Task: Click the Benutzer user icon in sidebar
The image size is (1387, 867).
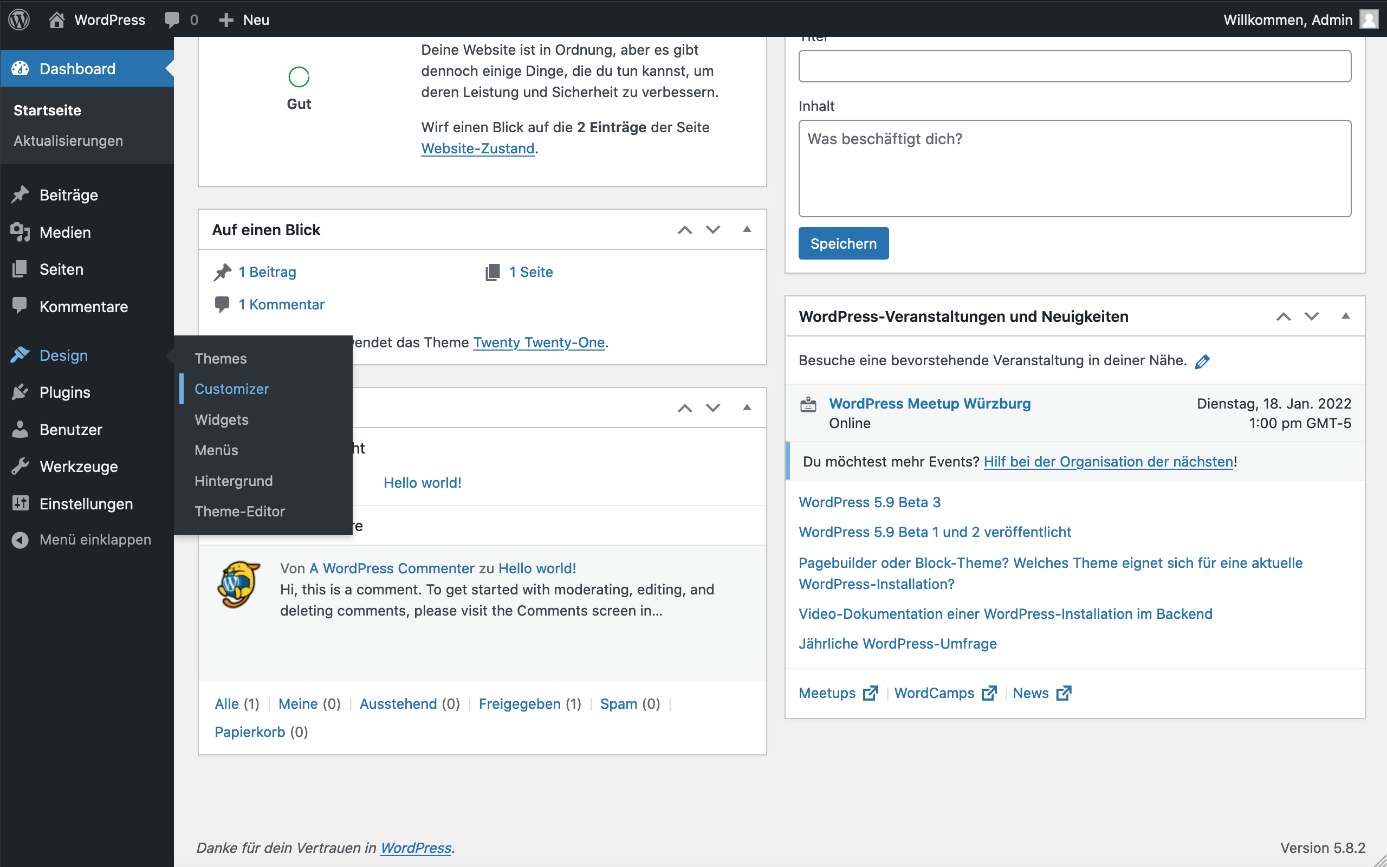Action: click(20, 429)
